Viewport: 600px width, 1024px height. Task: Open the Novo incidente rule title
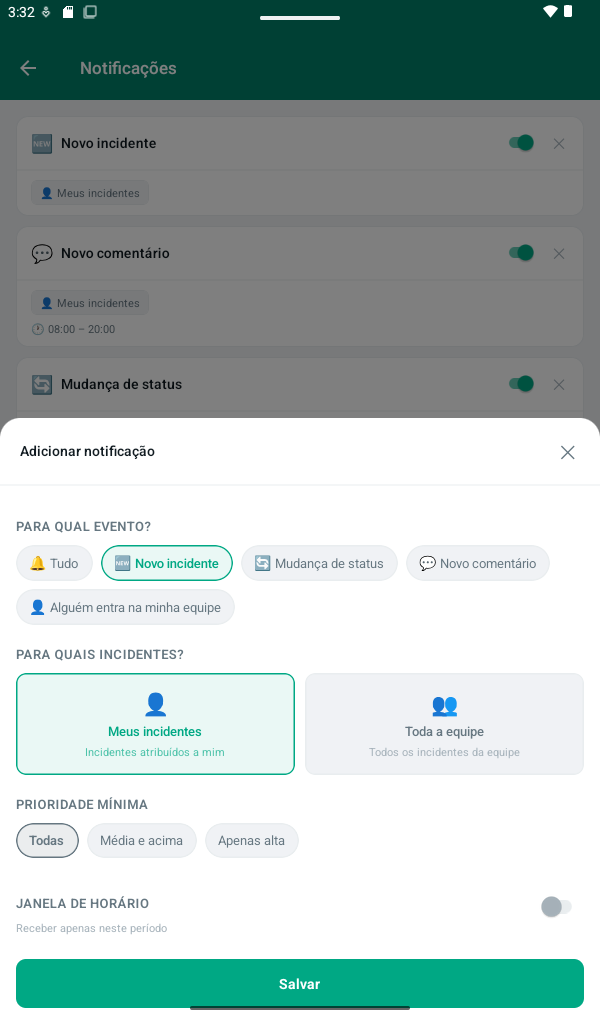[108, 143]
